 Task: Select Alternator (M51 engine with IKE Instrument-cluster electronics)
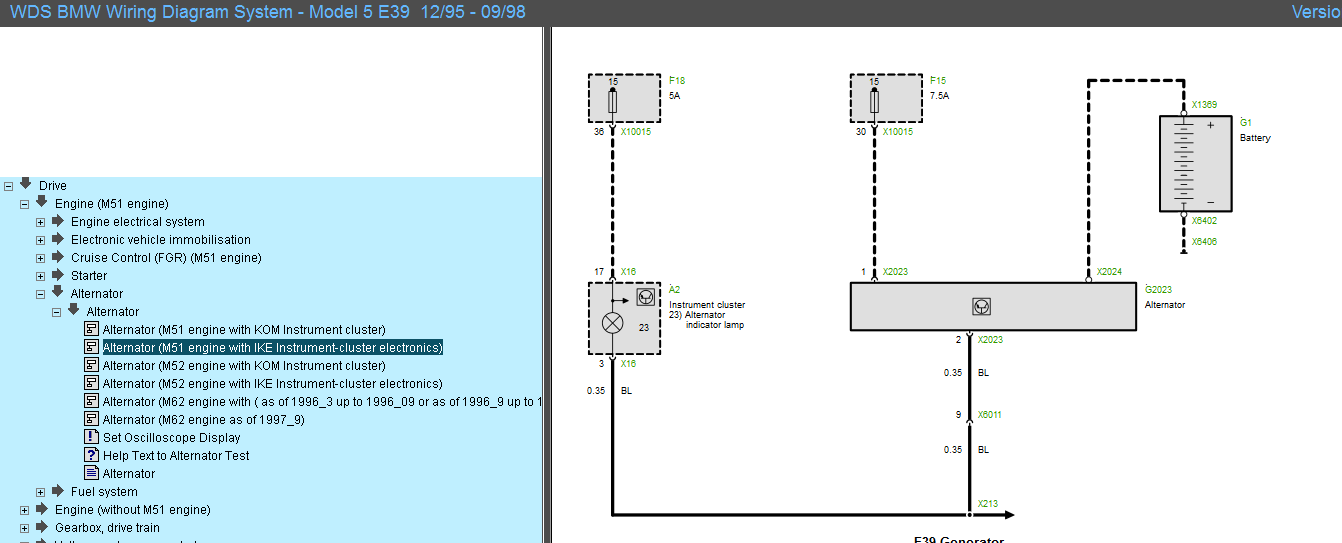point(272,347)
